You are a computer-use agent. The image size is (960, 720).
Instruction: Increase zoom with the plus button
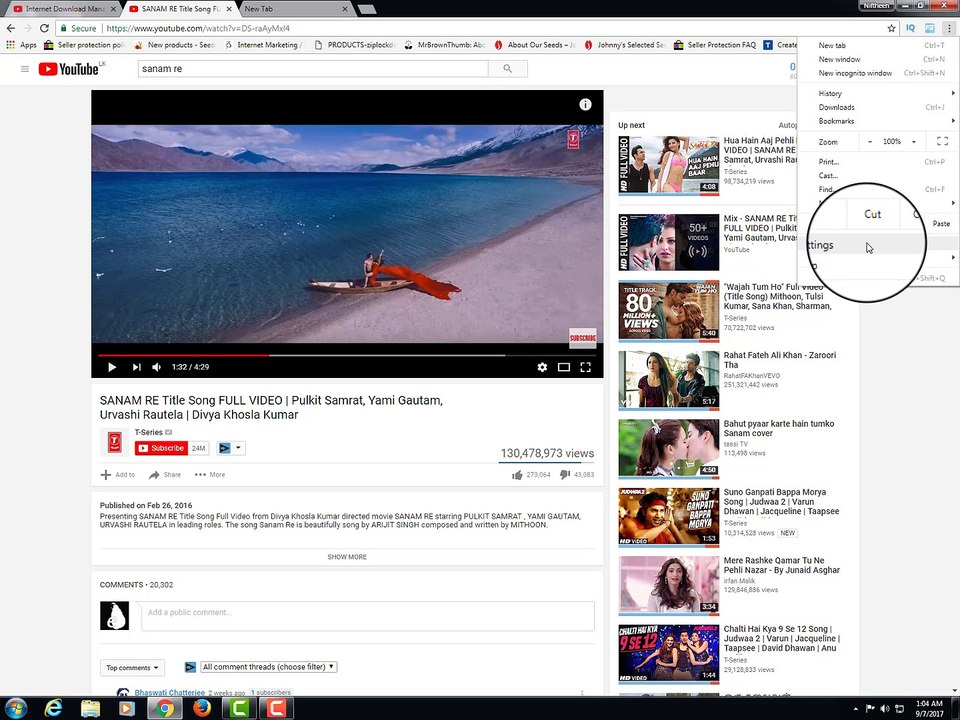pyautogui.click(x=914, y=141)
